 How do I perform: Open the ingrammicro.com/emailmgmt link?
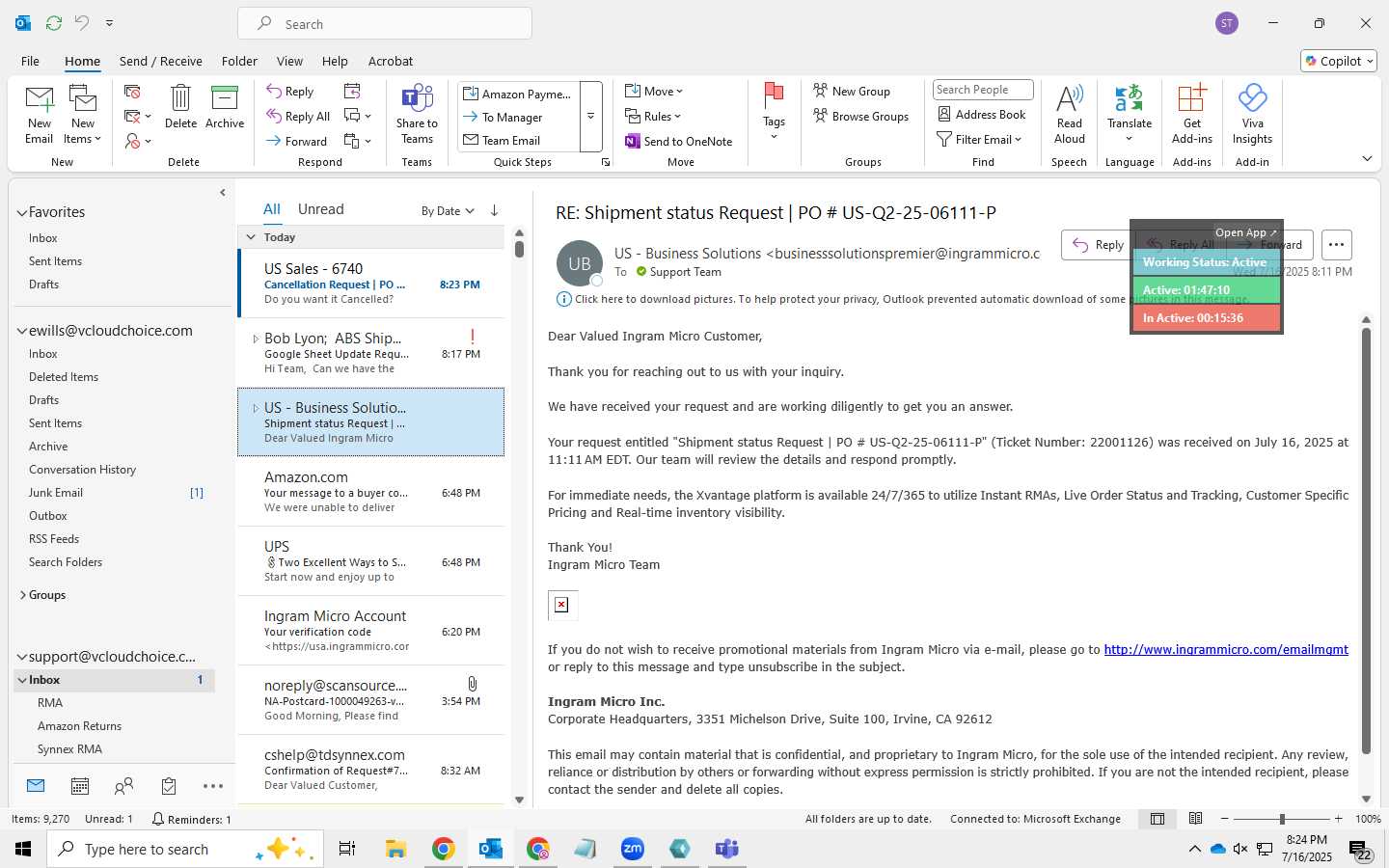pos(1226,650)
